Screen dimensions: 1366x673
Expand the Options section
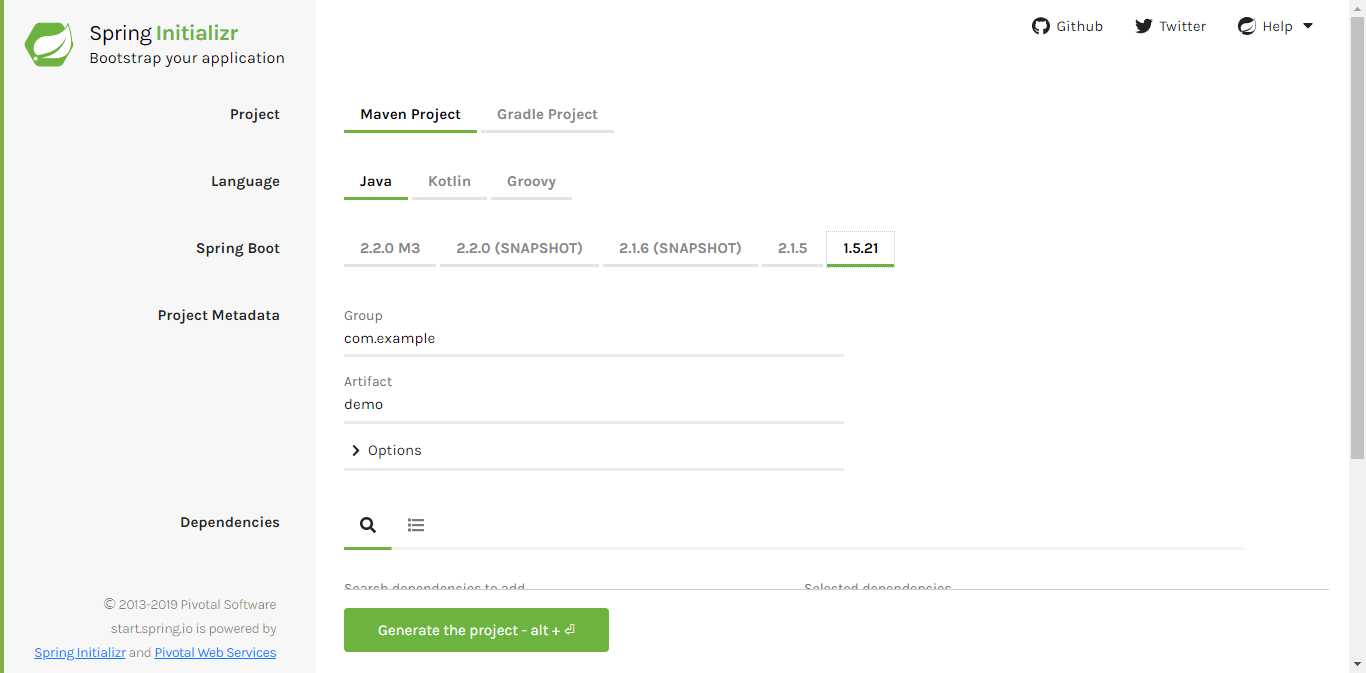(x=594, y=450)
